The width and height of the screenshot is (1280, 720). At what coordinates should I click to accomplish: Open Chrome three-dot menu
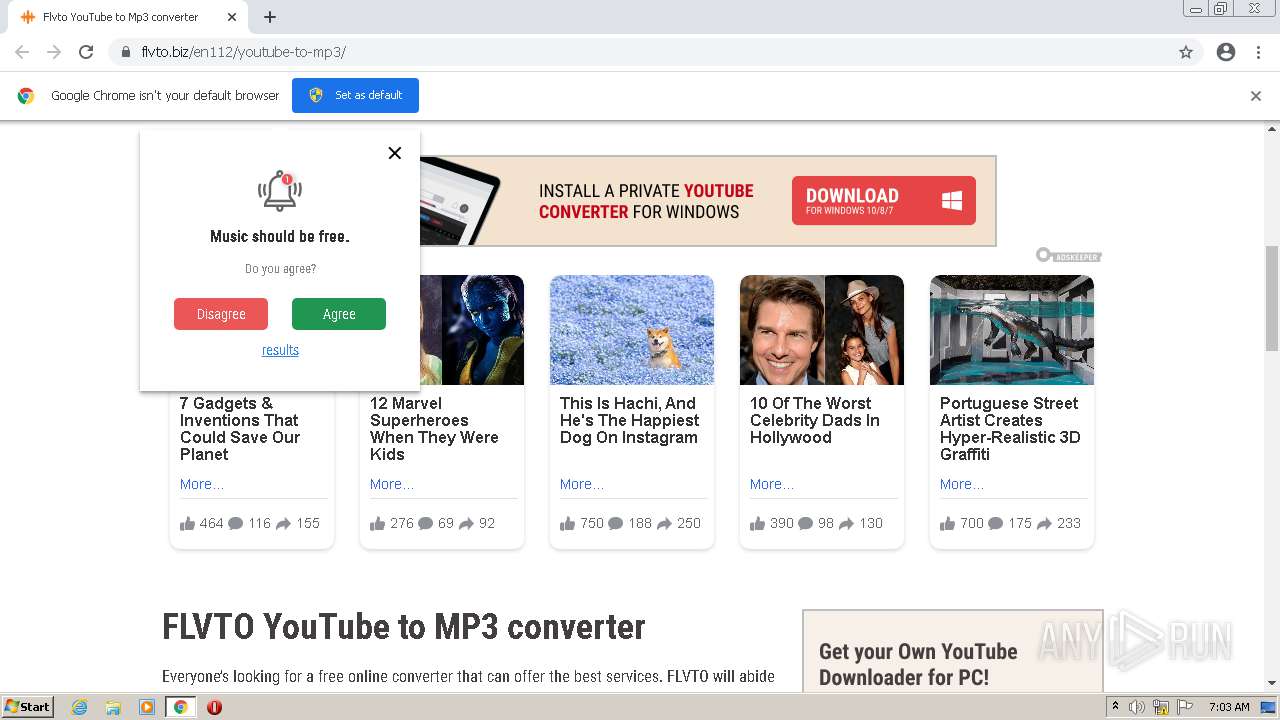click(1258, 52)
